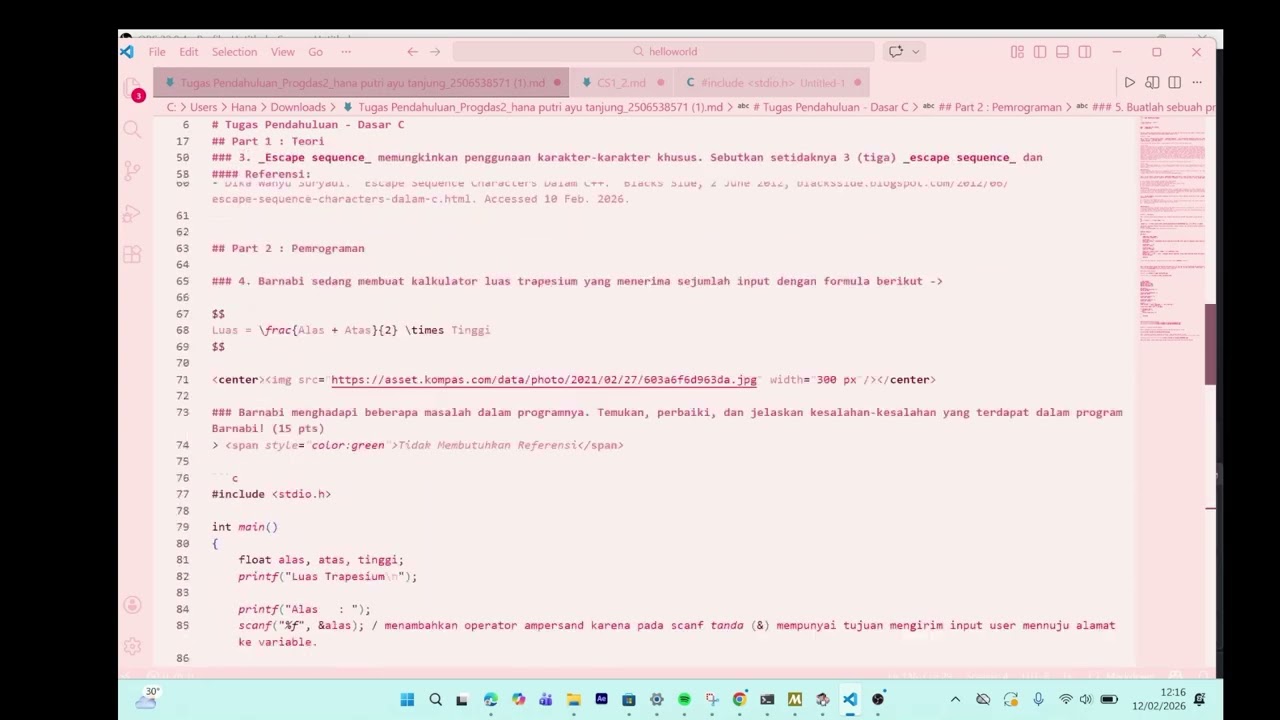This screenshot has width=1280, height=720.
Task: Open the View menu
Action: click(x=282, y=52)
